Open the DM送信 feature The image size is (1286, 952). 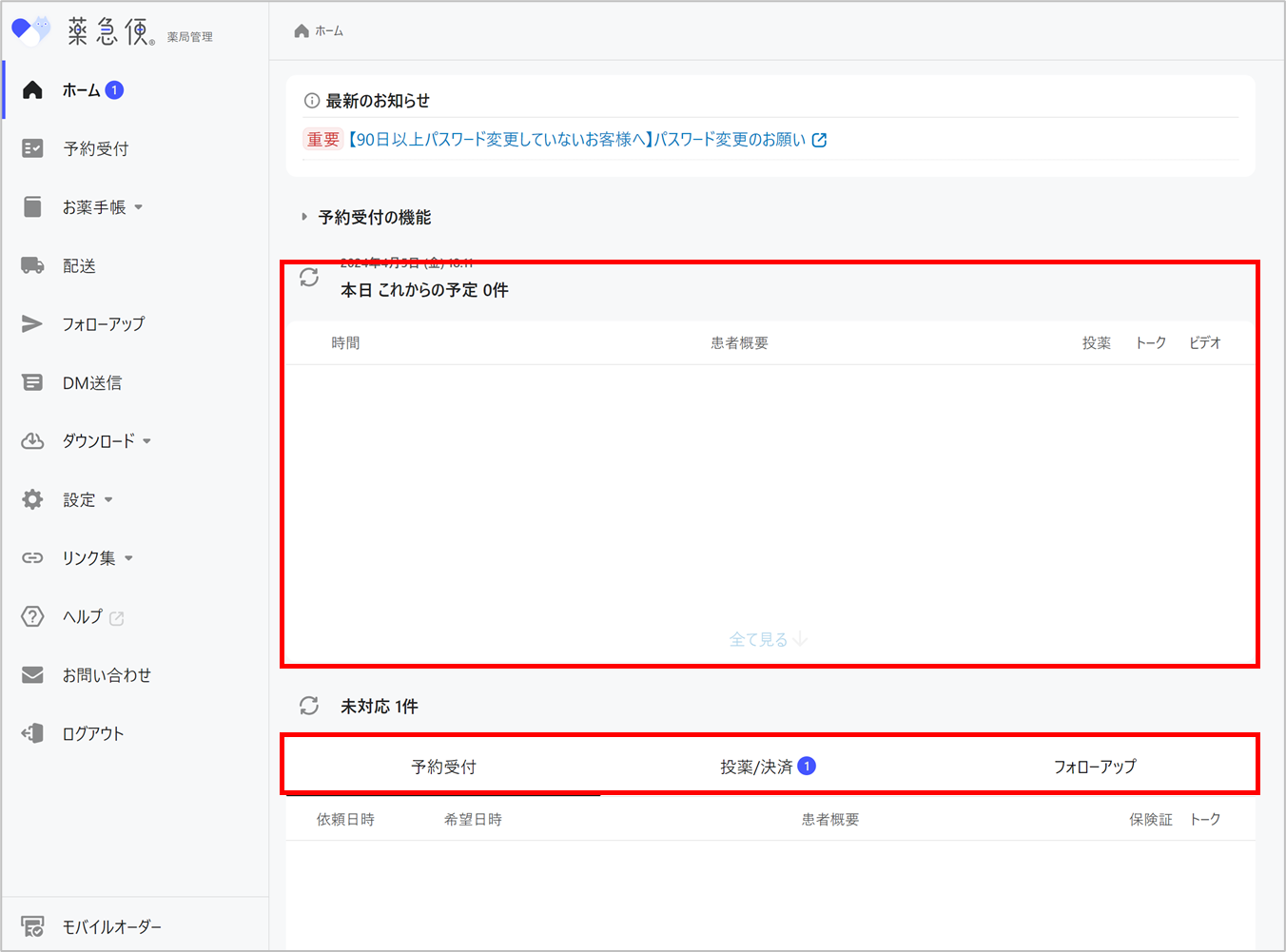89,382
